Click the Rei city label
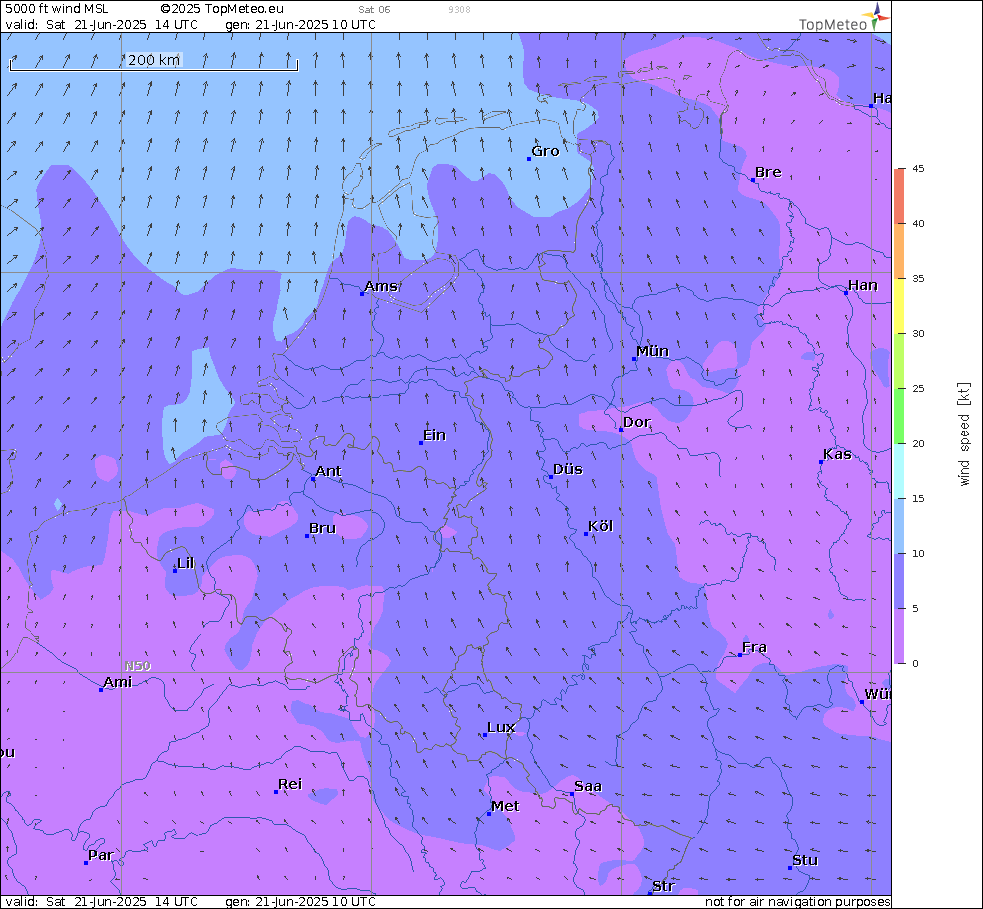This screenshot has width=983, height=909. click(x=290, y=784)
